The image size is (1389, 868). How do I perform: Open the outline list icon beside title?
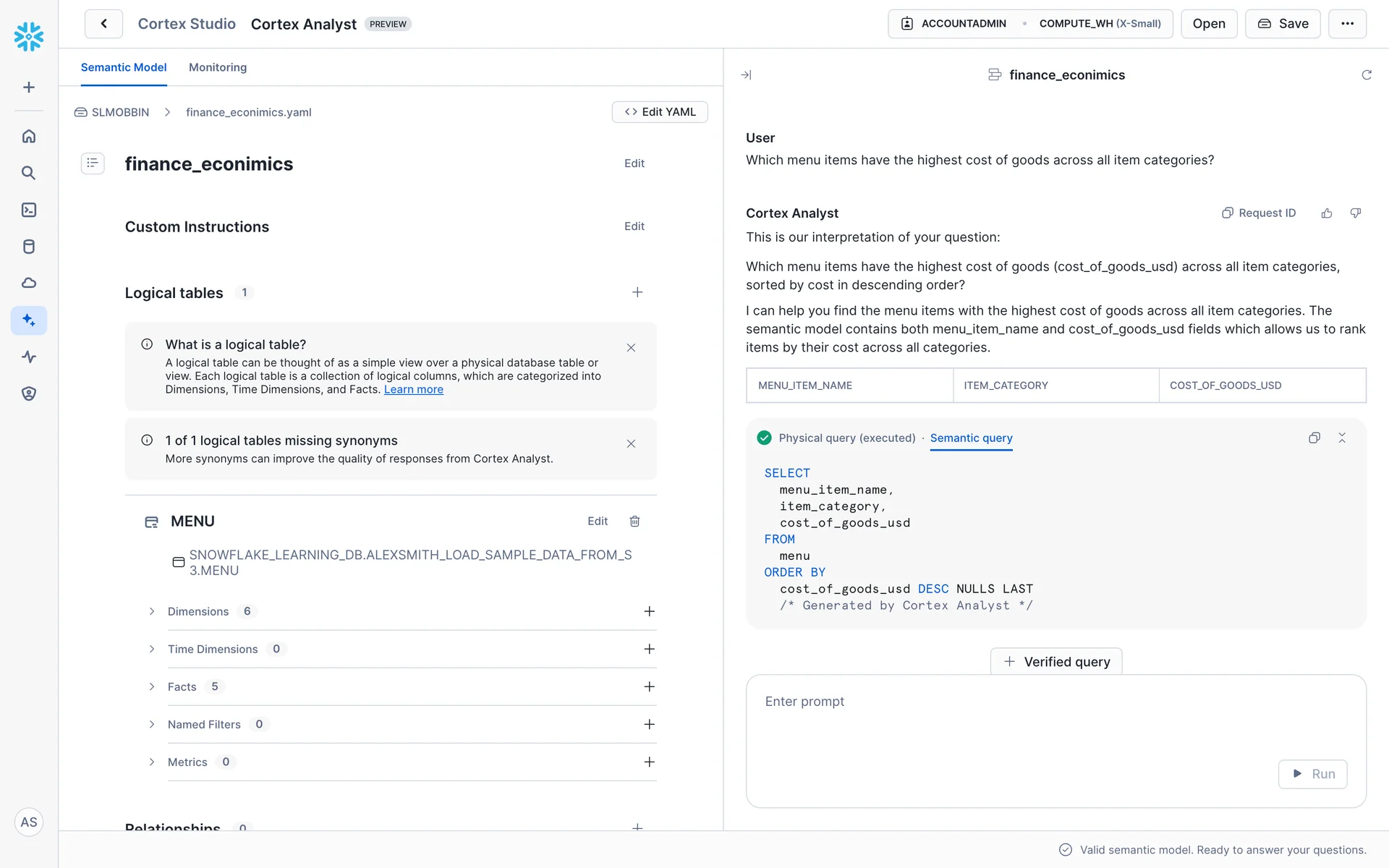pyautogui.click(x=93, y=163)
